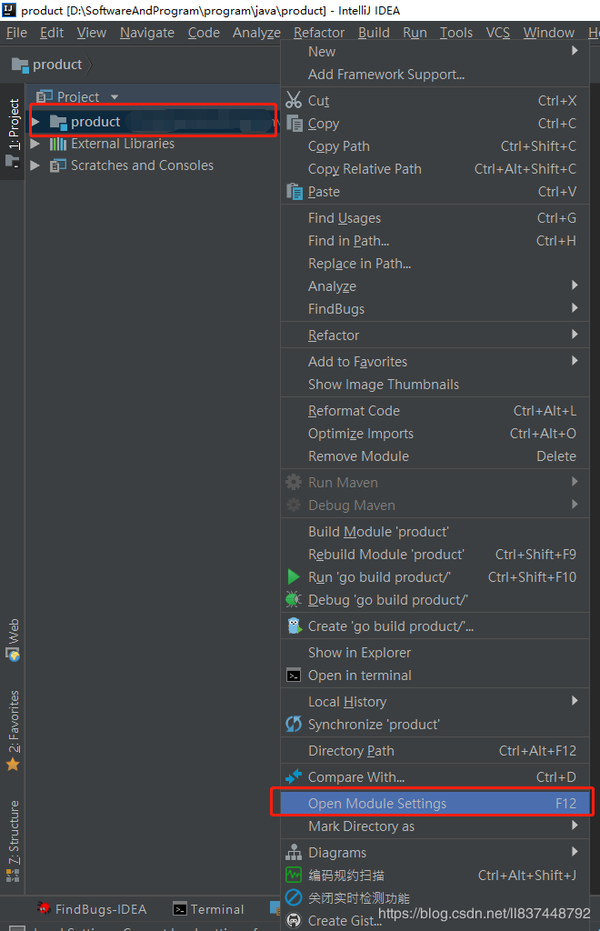The width and height of the screenshot is (600, 931).
Task: Open the Terminal tool window tab
Action: point(208,909)
